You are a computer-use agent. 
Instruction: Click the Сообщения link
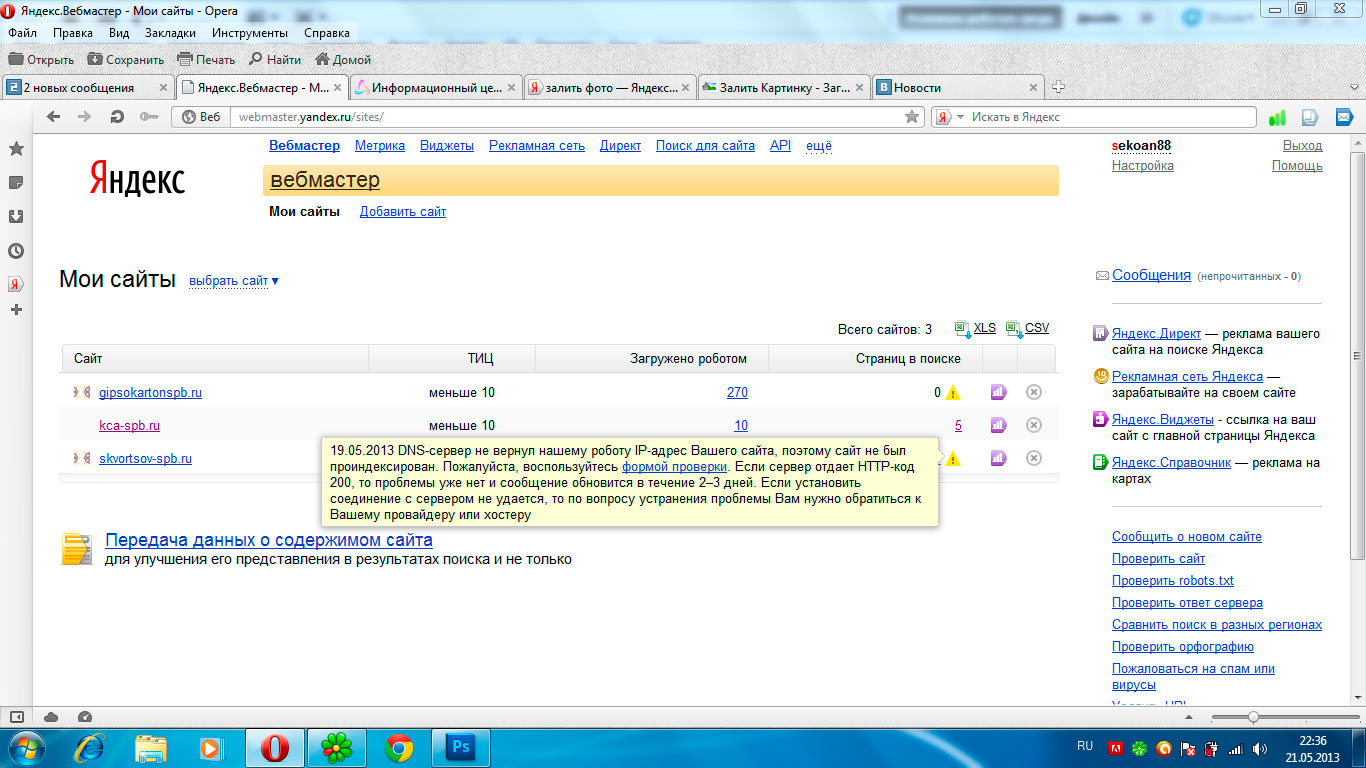(x=1151, y=275)
